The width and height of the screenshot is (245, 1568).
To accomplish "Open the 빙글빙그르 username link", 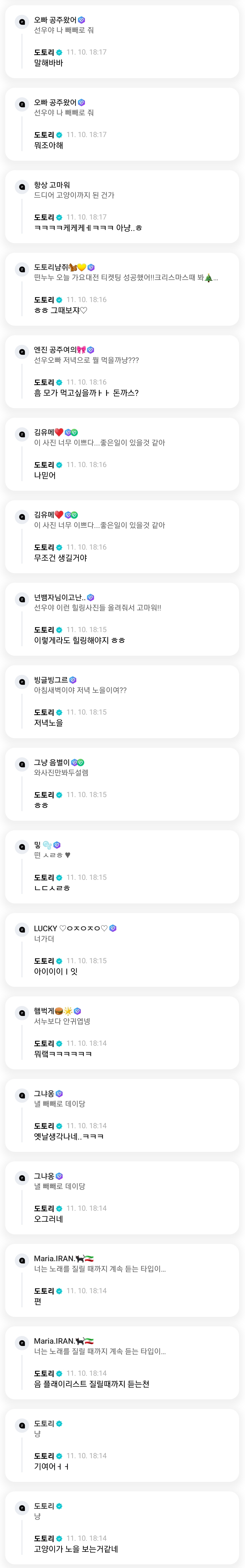I will point(51,680).
